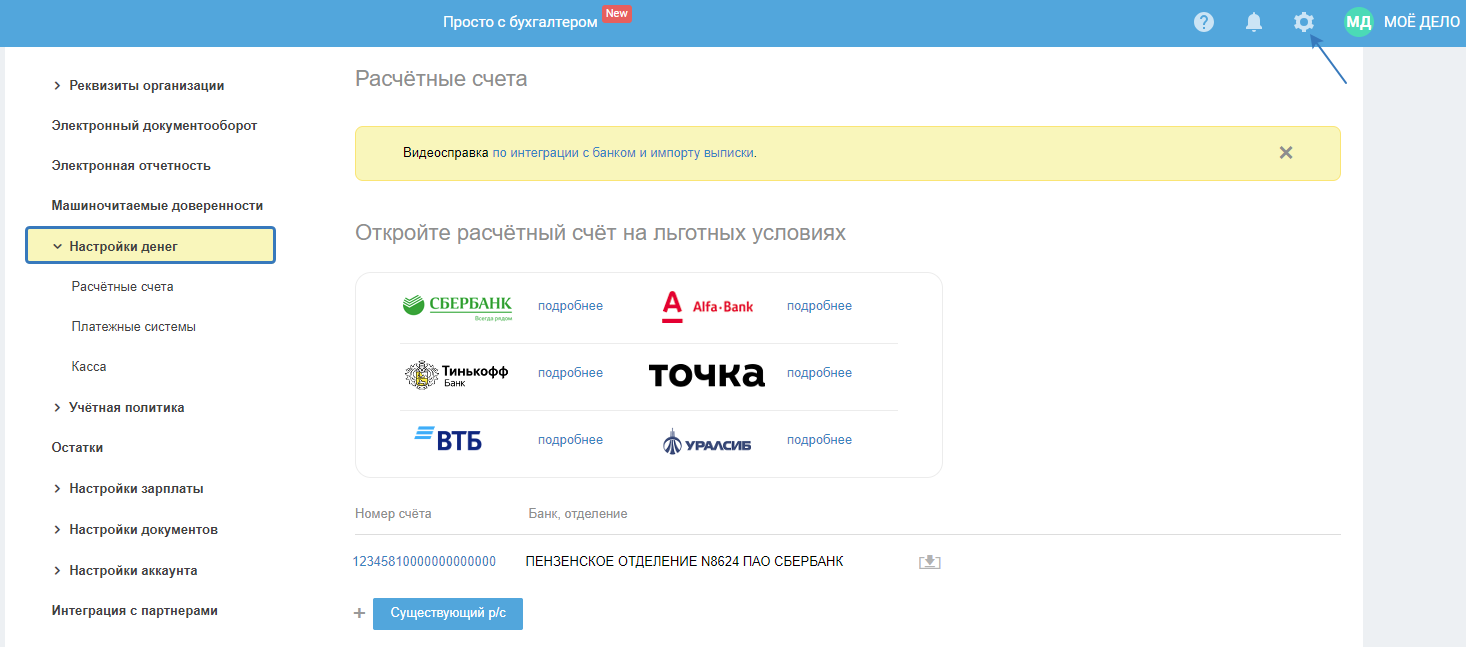Click the Банк, отделение column header
The image size is (1466, 647).
(578, 514)
